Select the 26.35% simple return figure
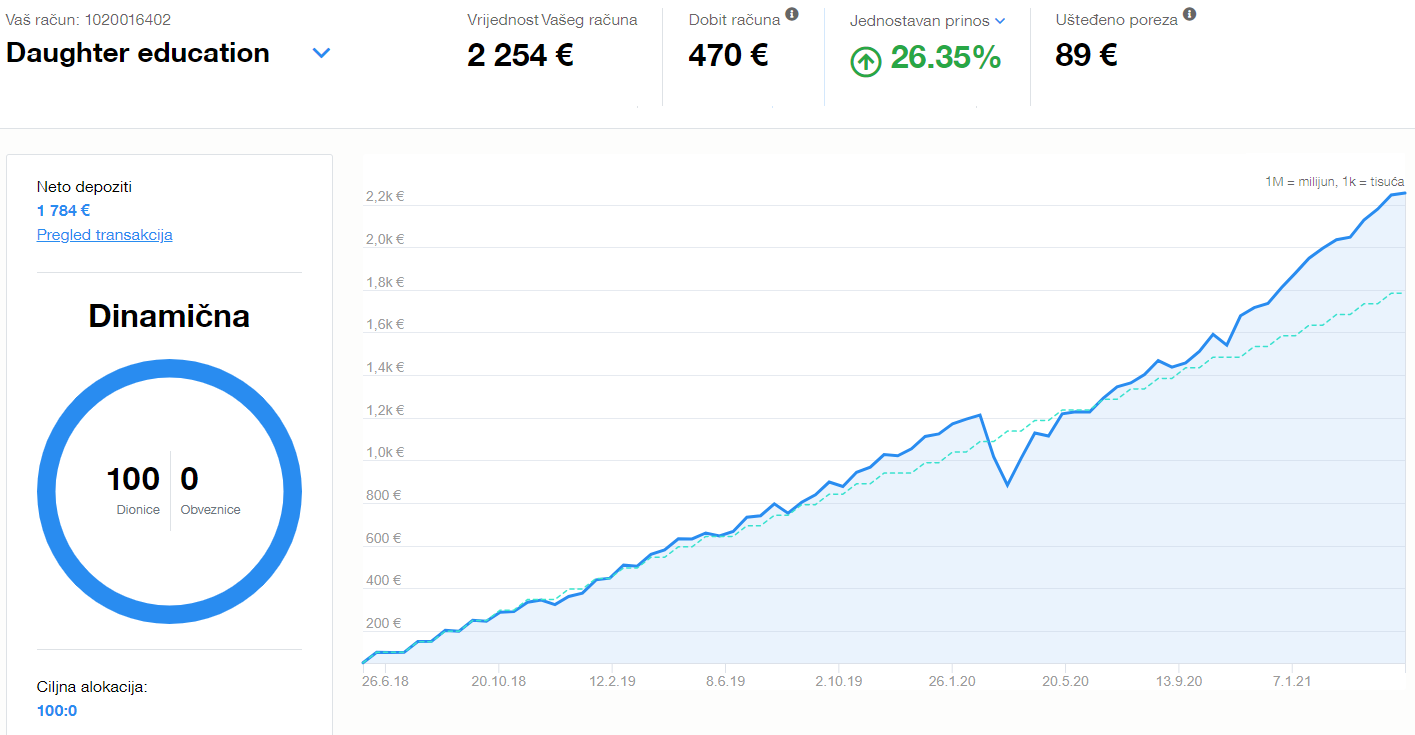Image resolution: width=1415 pixels, height=735 pixels. point(946,58)
